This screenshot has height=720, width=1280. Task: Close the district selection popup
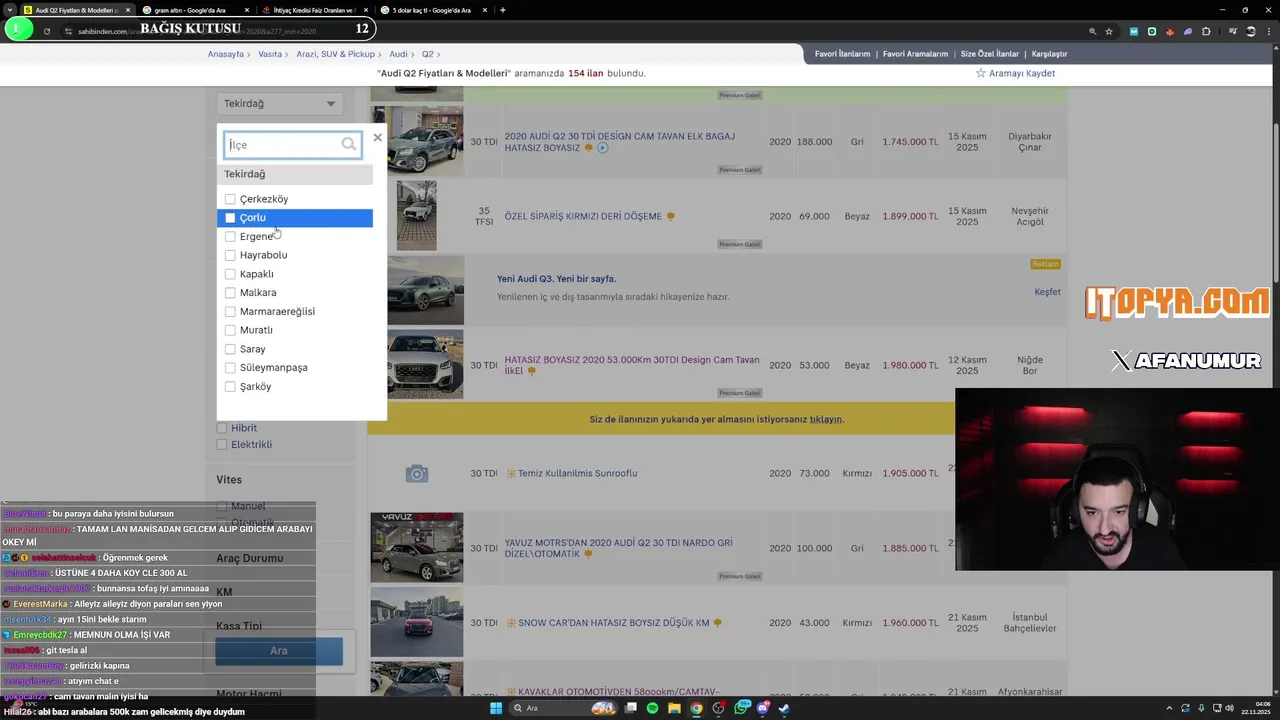coord(377,137)
